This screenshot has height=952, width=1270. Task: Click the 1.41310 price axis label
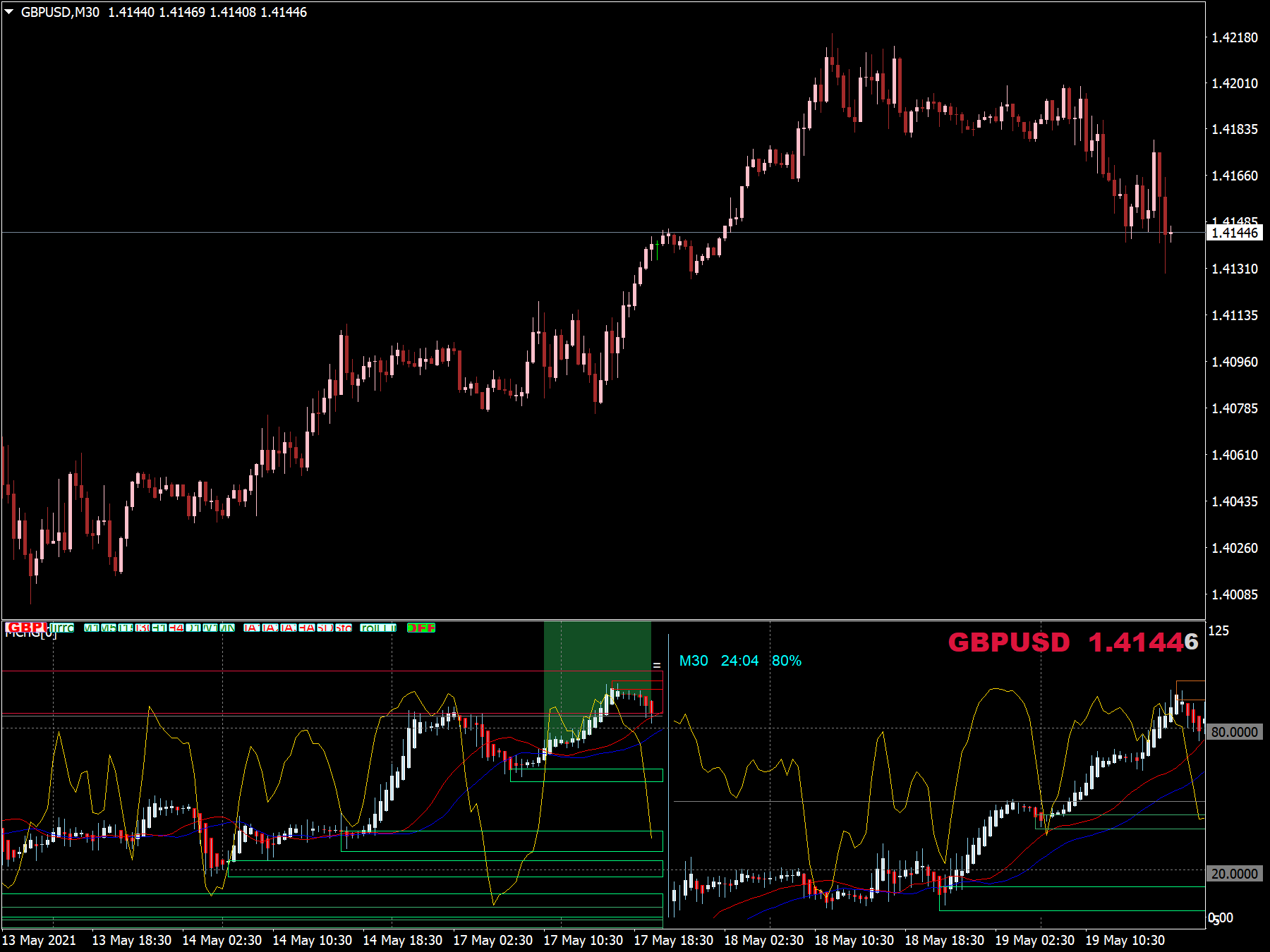click(1235, 269)
